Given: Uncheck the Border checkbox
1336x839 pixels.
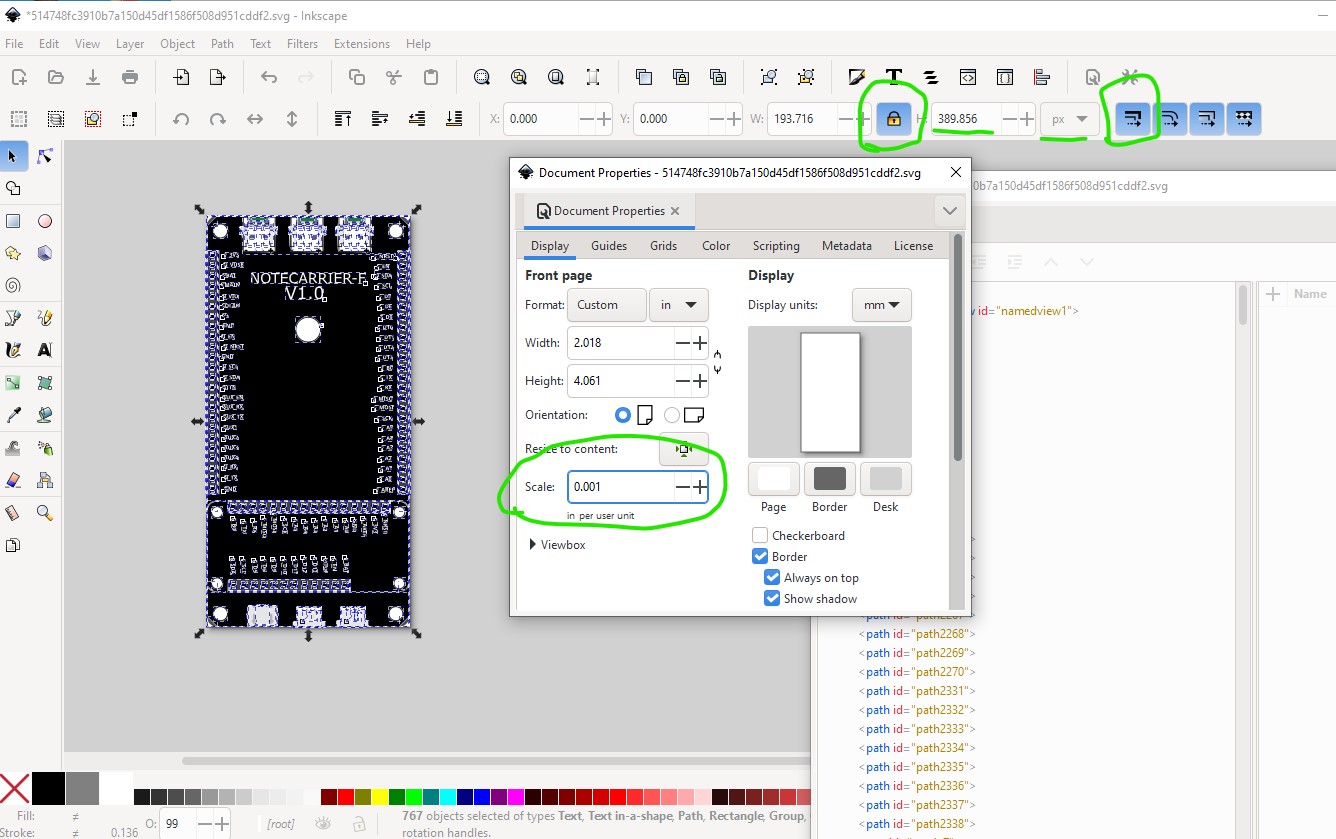Looking at the screenshot, I should (760, 557).
